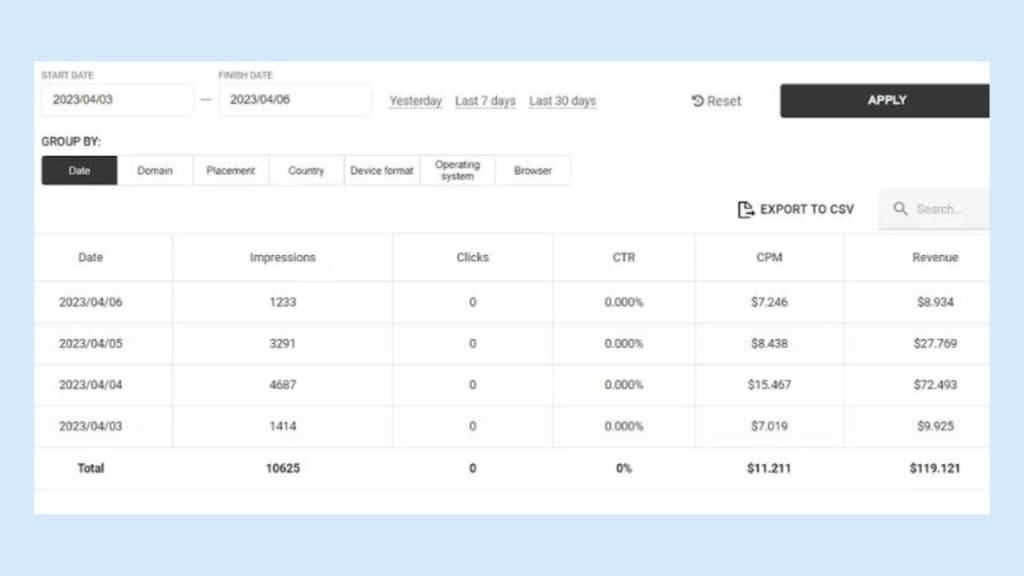Viewport: 1024px width, 576px height.
Task: Group results by Country
Action: click(x=306, y=171)
